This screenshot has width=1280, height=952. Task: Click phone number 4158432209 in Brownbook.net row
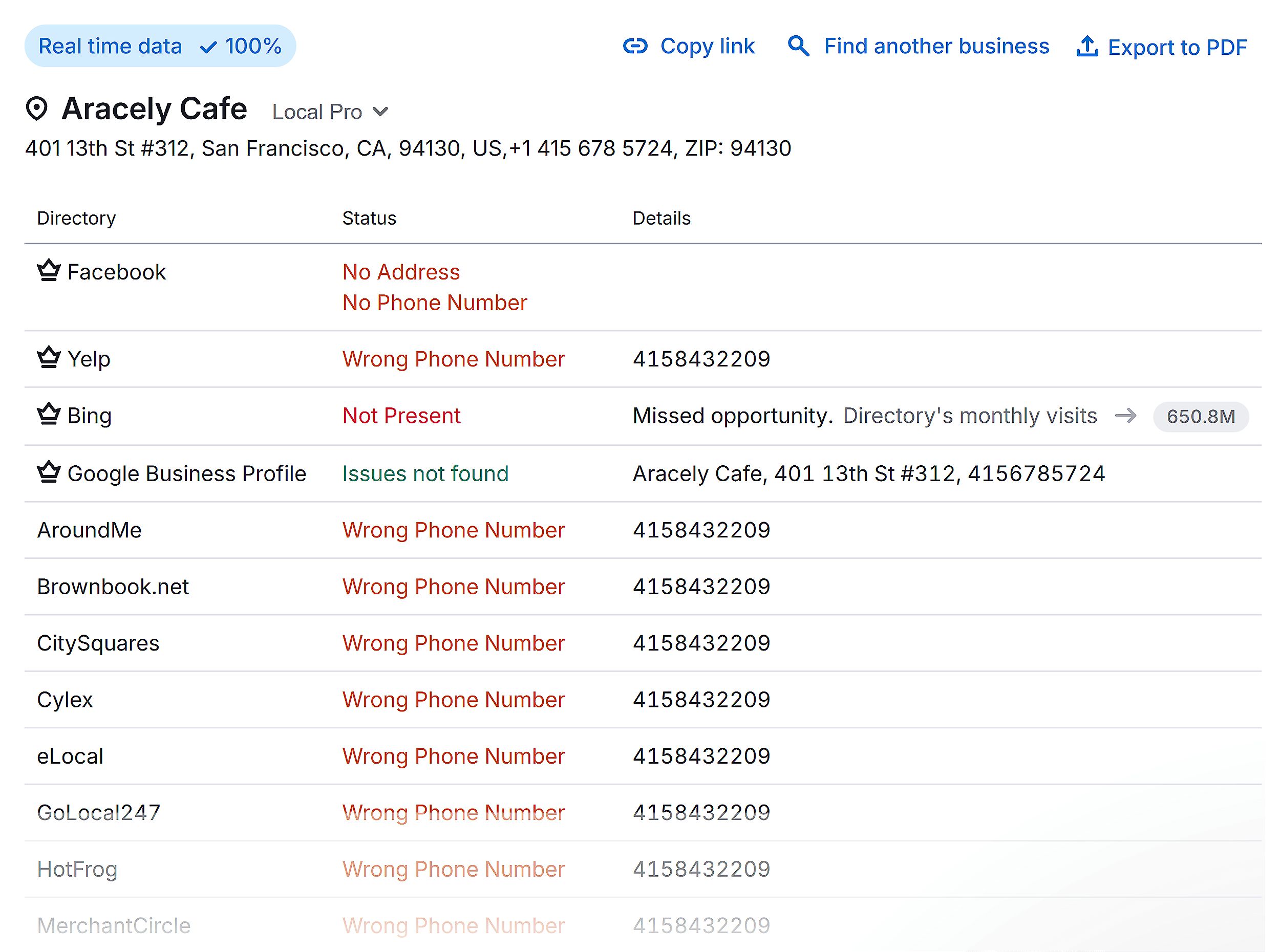tap(701, 587)
